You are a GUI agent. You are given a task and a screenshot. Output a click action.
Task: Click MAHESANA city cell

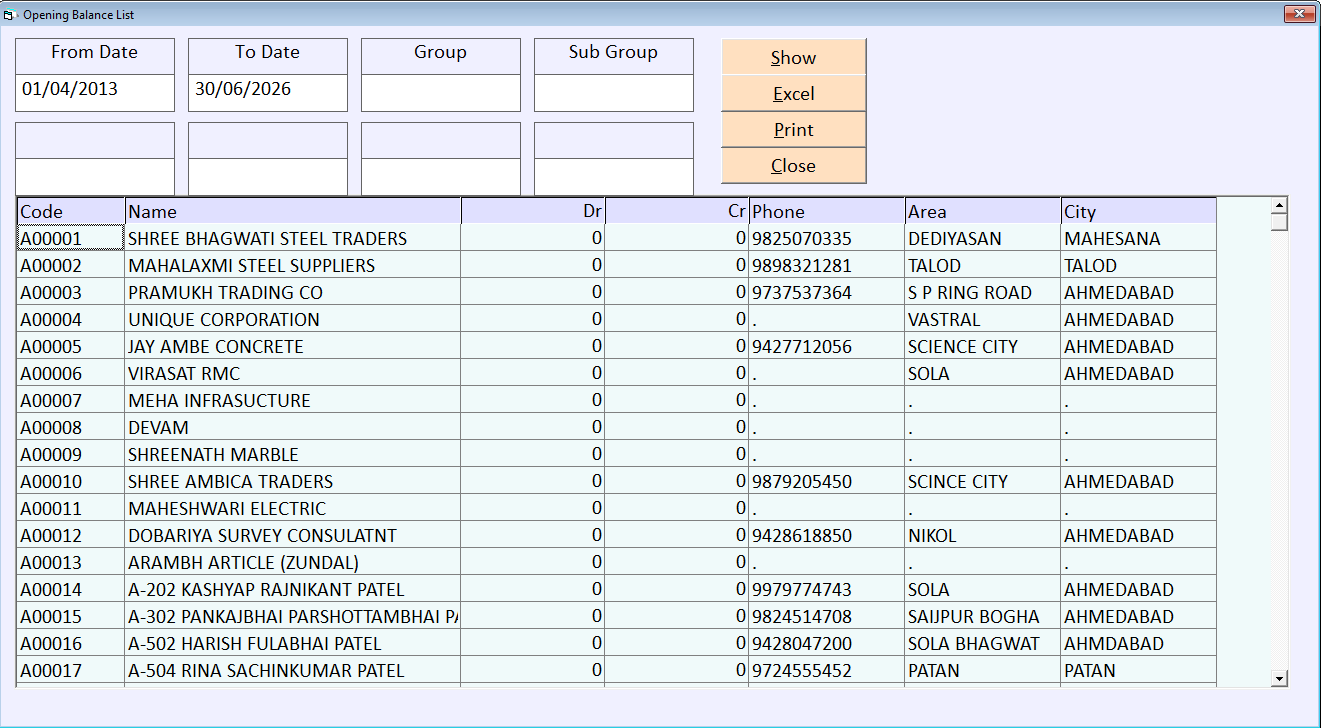click(1139, 238)
